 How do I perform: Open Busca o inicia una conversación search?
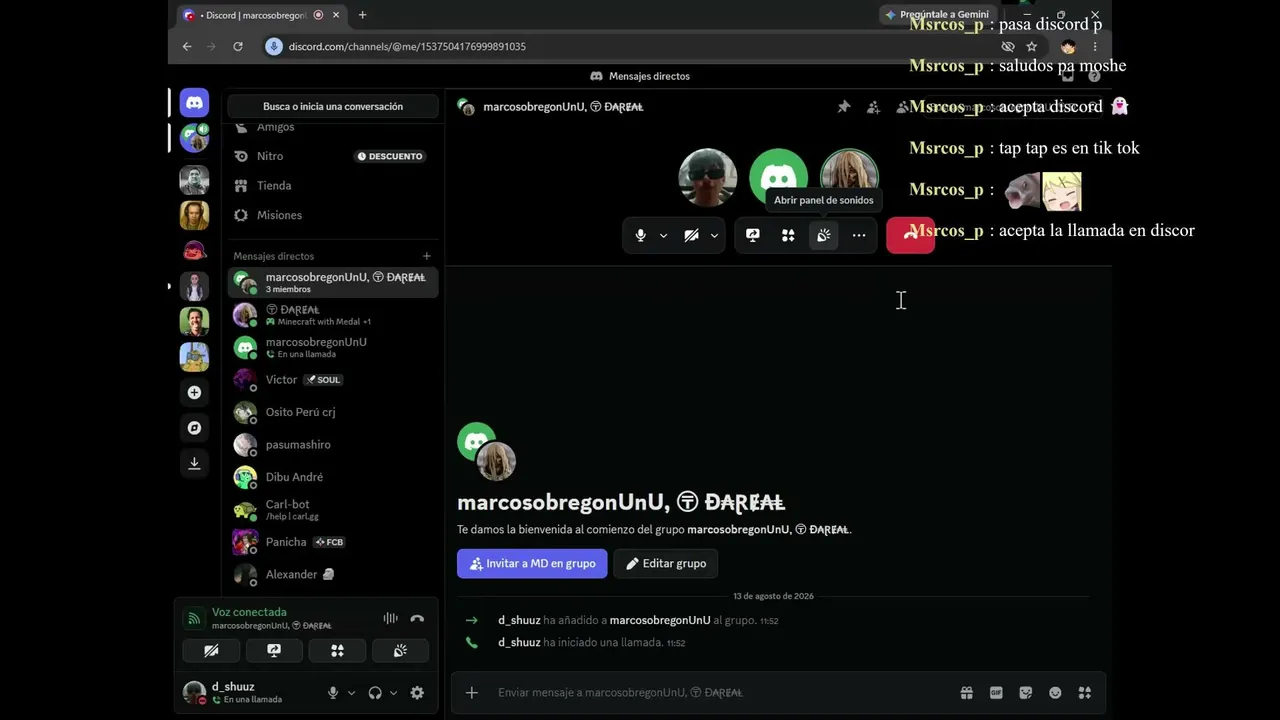333,106
